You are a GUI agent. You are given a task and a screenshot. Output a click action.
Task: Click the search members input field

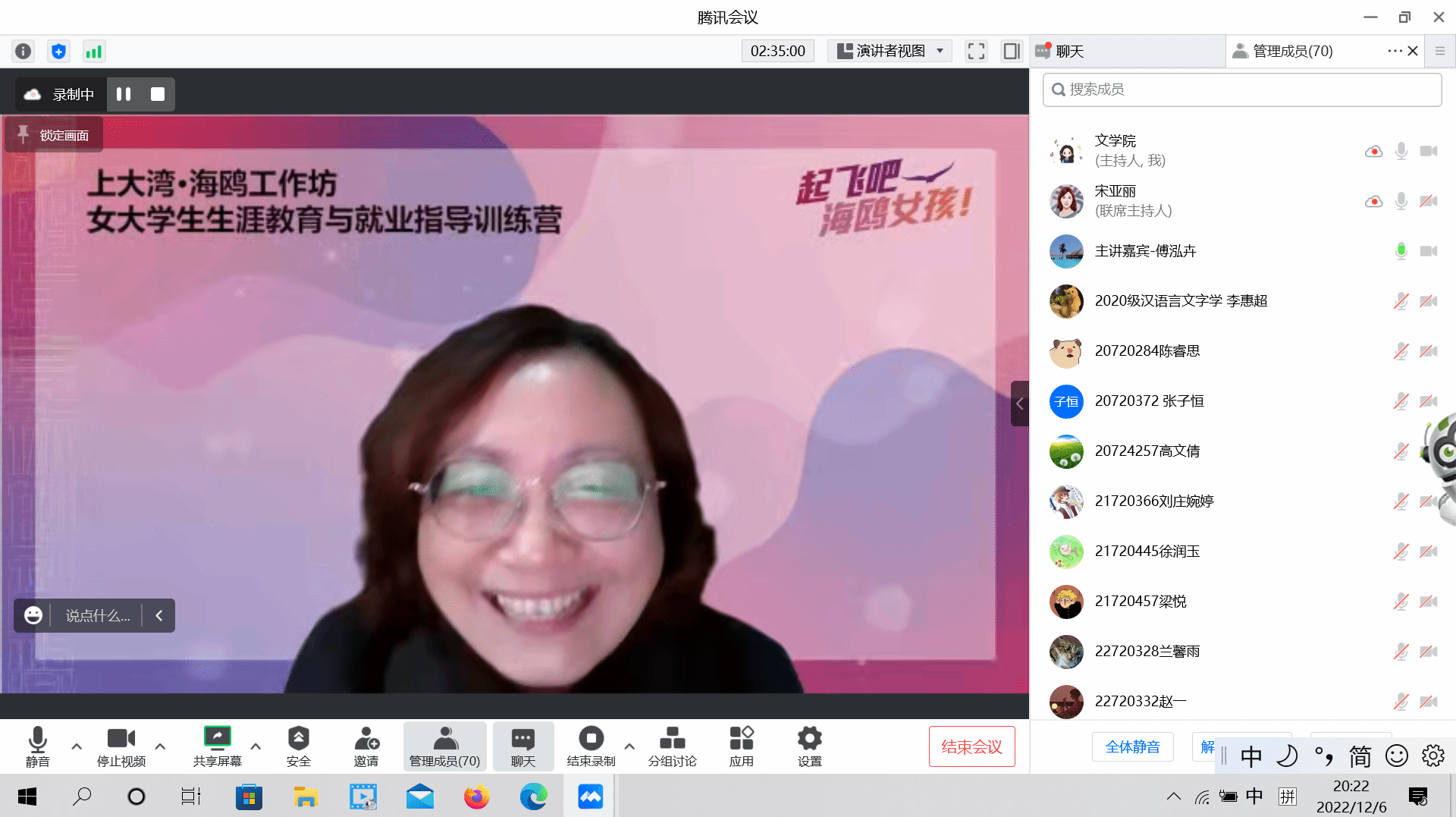[x=1244, y=90]
